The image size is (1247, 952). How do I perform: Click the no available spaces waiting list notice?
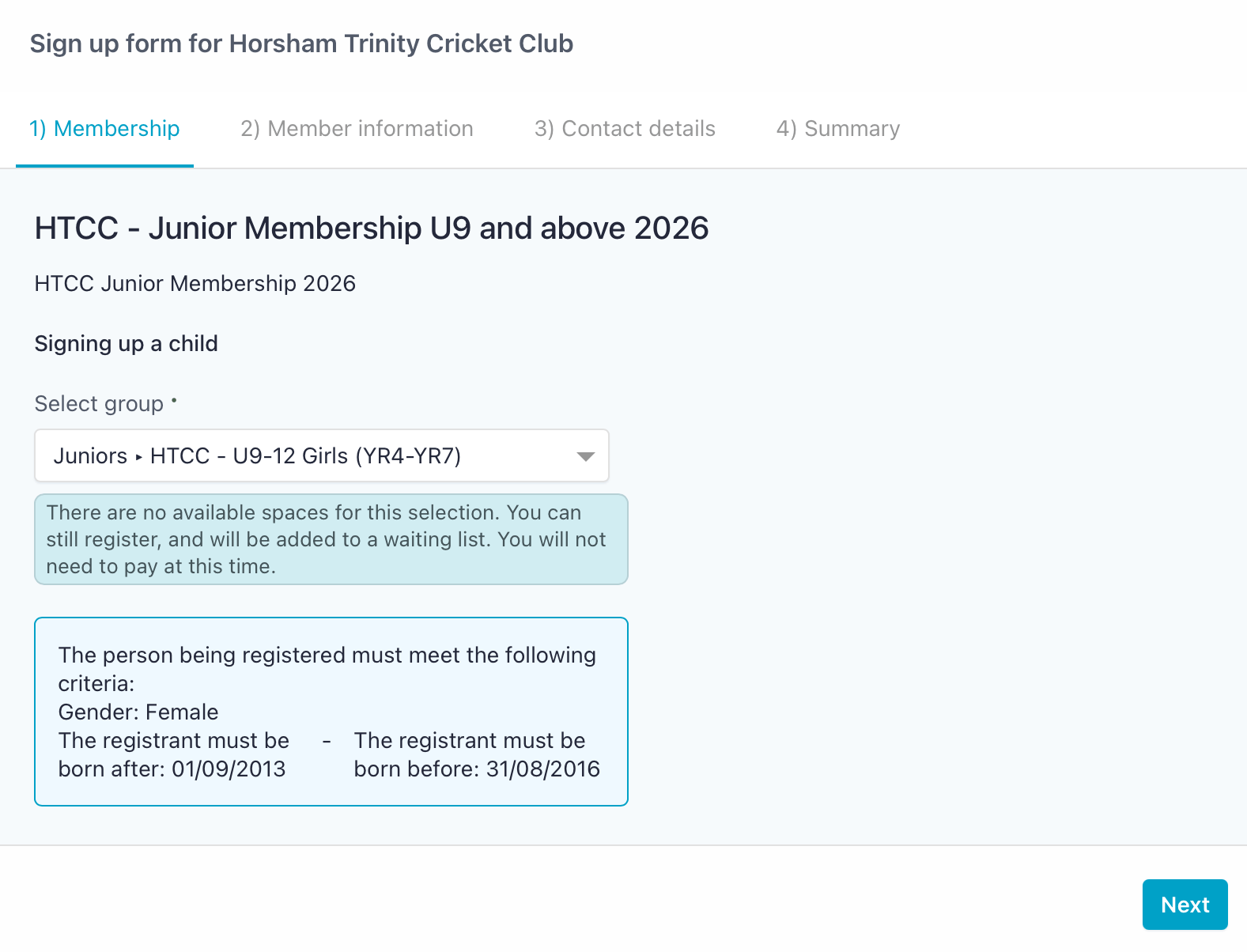(x=331, y=539)
